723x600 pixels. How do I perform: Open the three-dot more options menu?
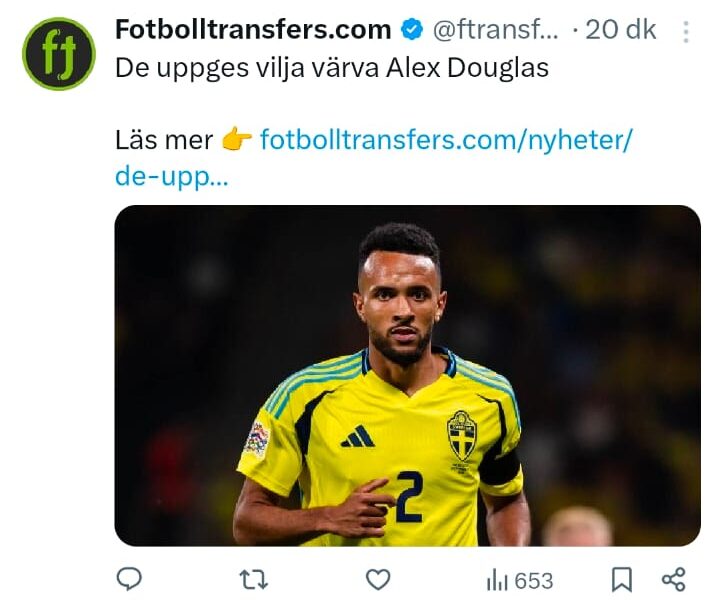point(686,32)
